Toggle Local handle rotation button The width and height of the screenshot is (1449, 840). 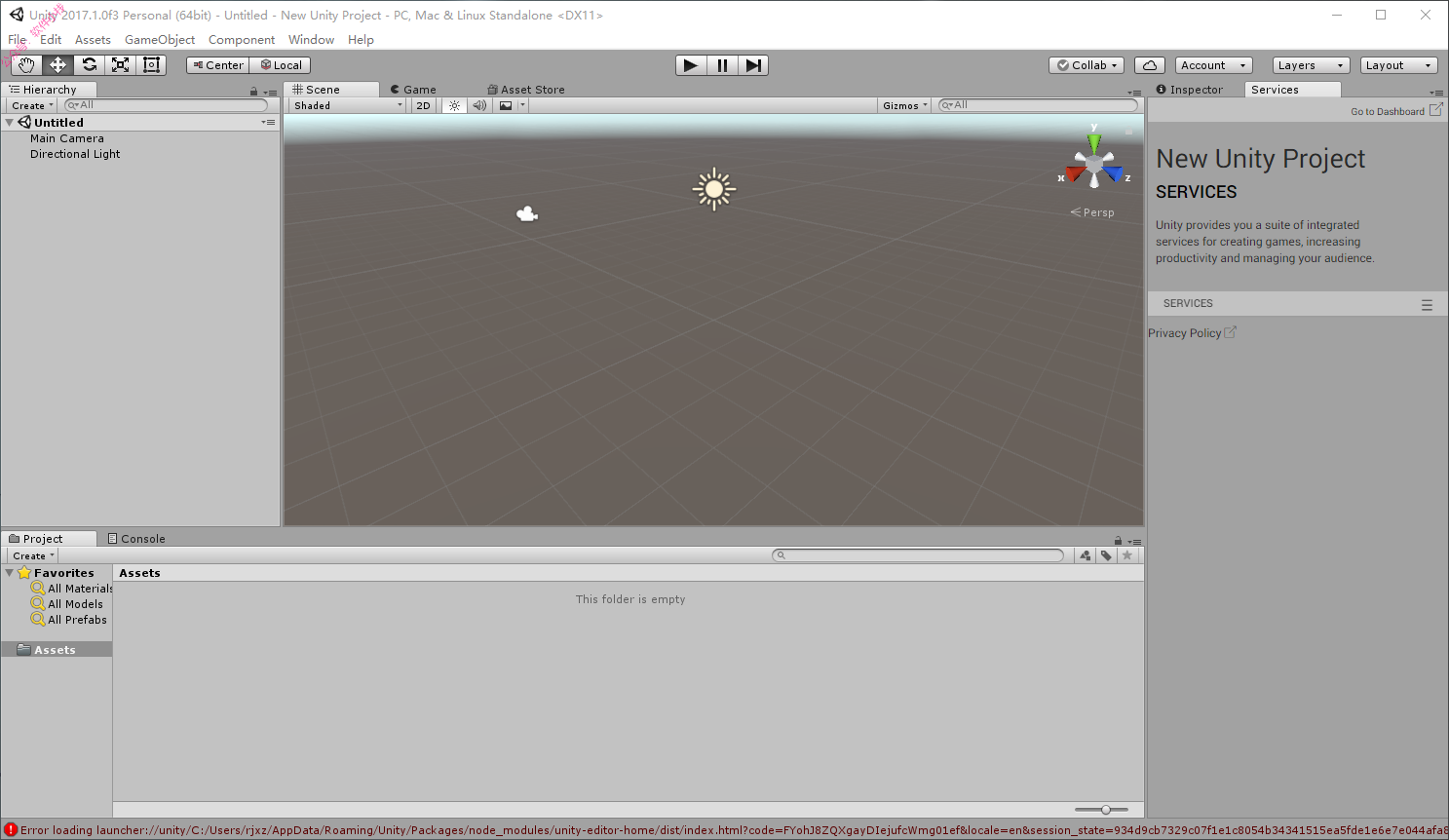click(x=281, y=65)
